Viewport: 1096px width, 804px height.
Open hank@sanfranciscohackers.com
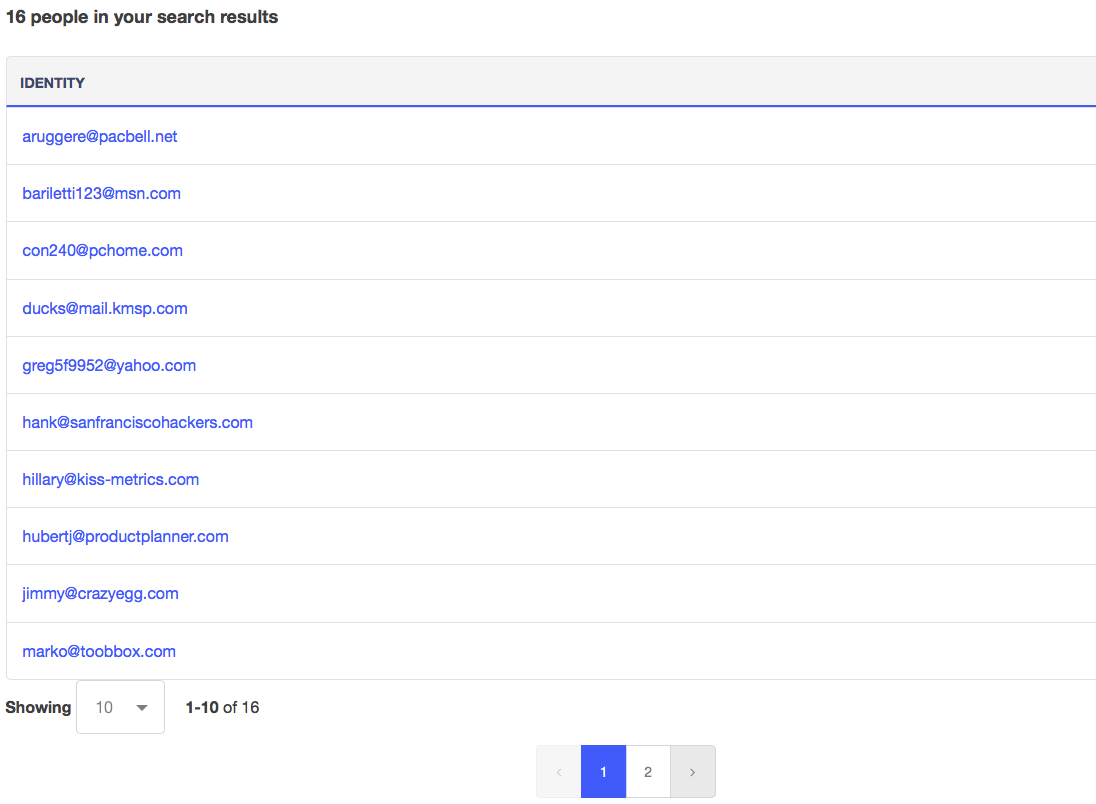(137, 422)
